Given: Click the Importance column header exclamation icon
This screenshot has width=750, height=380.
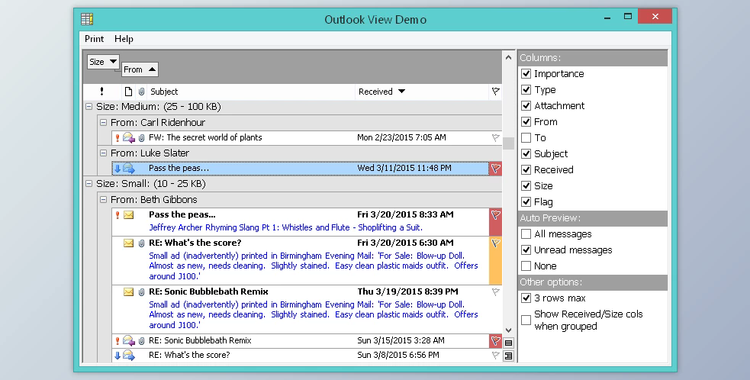Looking at the screenshot, I should (101, 91).
